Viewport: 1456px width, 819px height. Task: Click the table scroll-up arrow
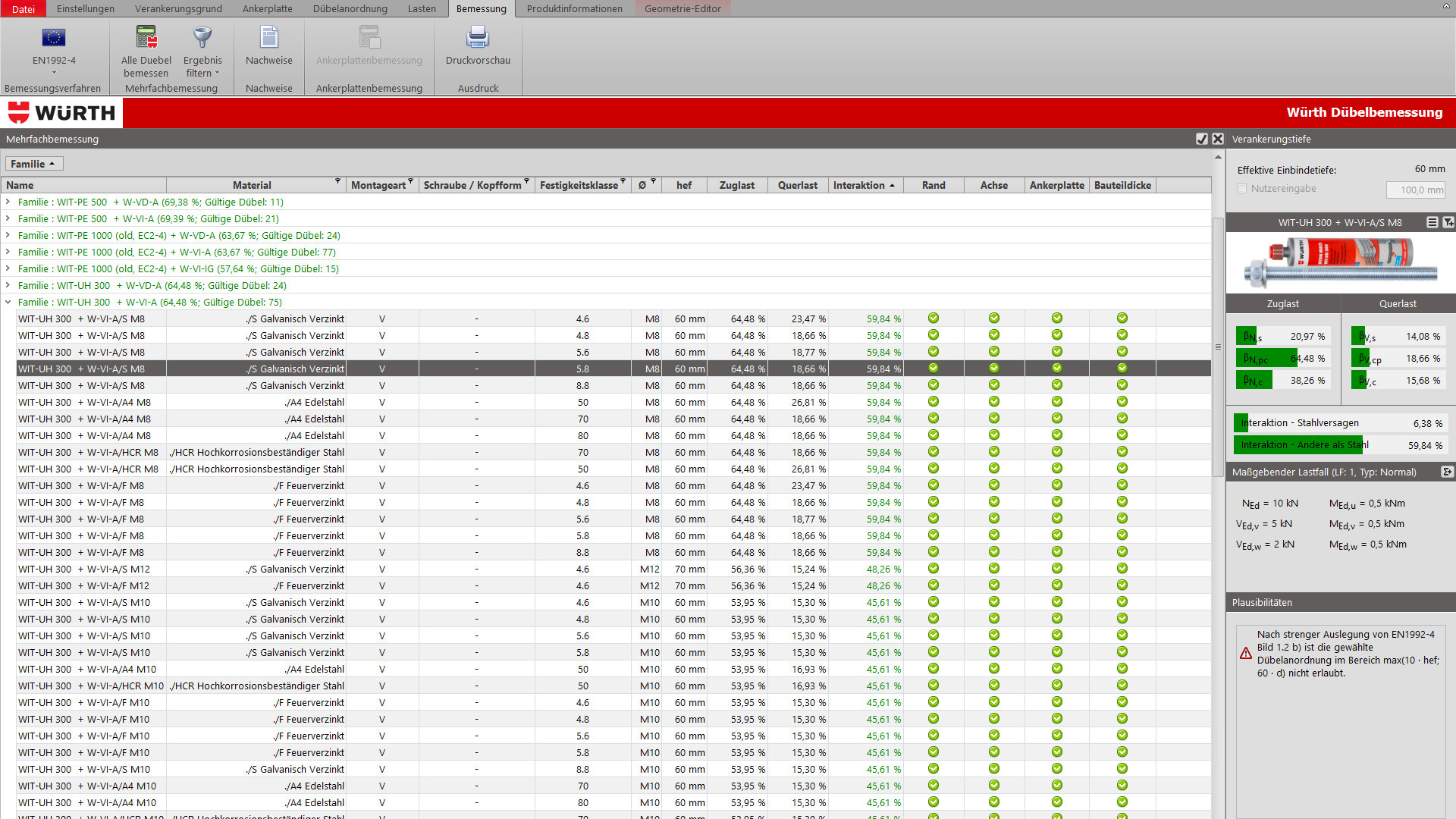click(x=1218, y=157)
